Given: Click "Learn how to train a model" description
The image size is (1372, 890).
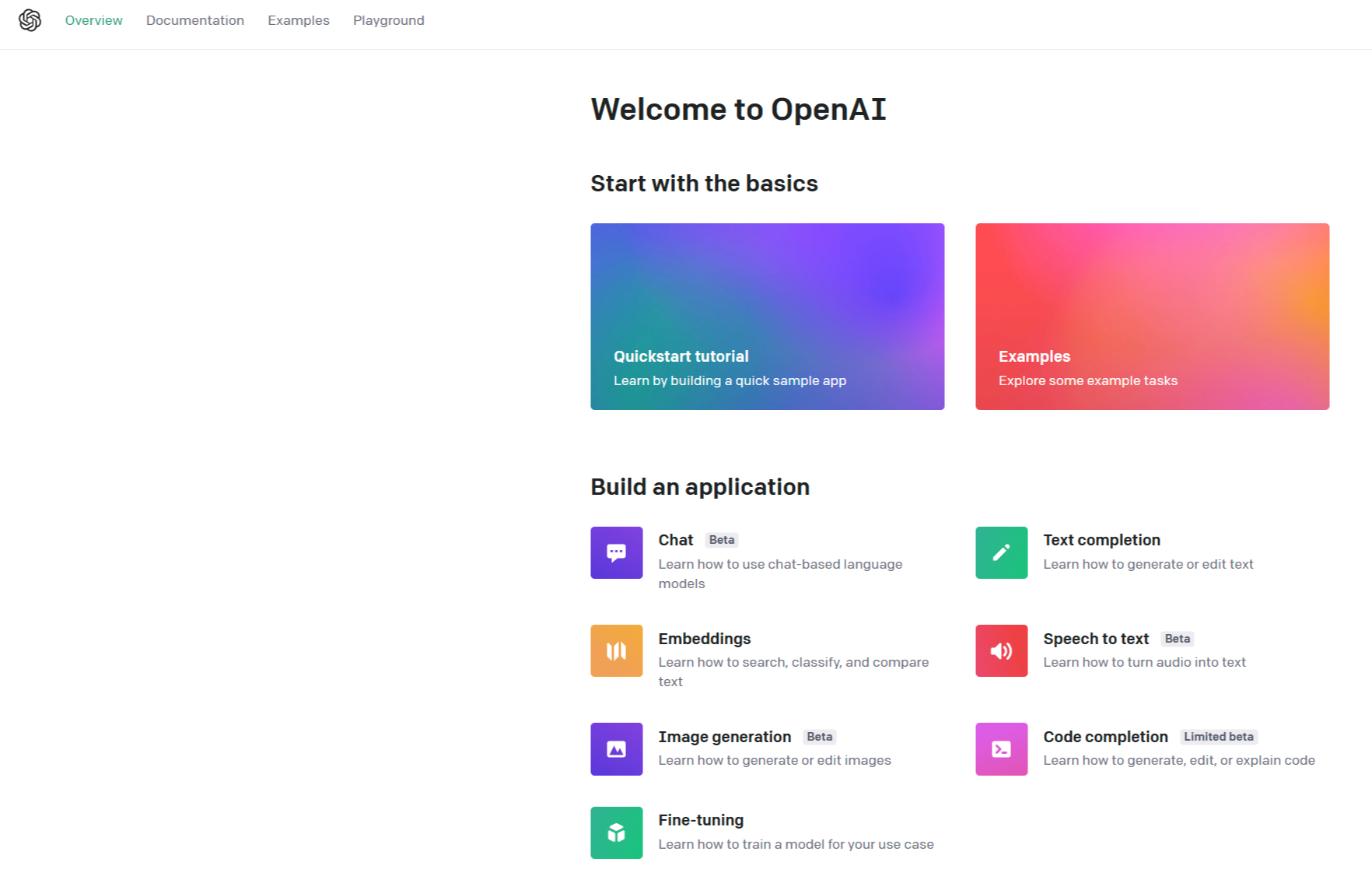Looking at the screenshot, I should [x=796, y=844].
